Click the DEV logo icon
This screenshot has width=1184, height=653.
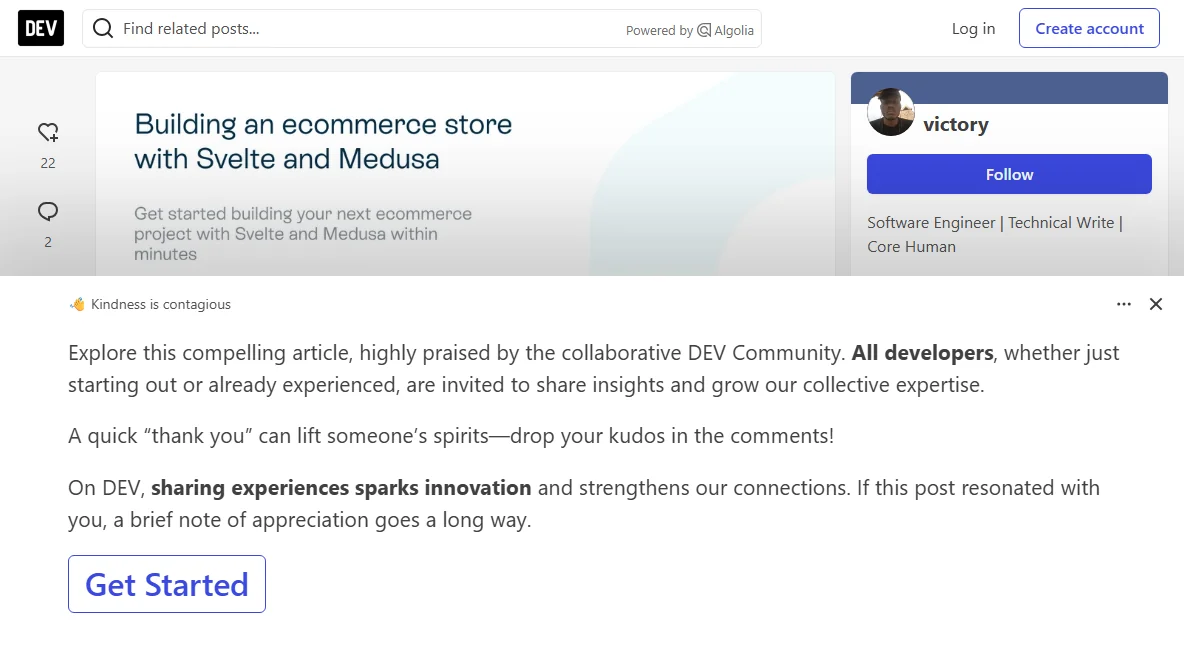[41, 28]
